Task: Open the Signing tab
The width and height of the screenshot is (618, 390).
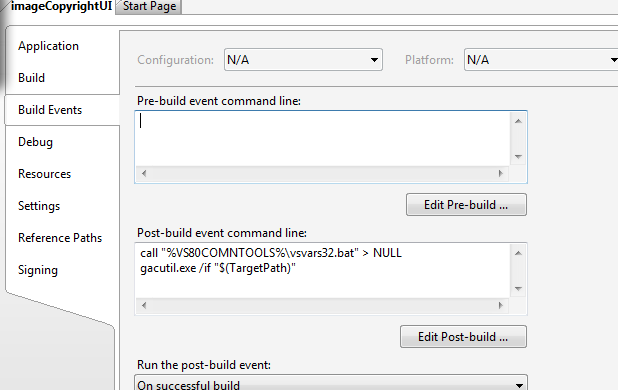Action: click(x=38, y=270)
